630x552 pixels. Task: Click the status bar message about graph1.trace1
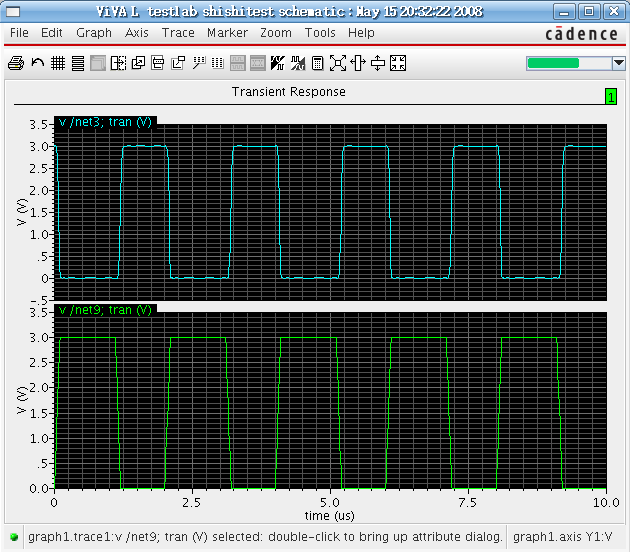click(x=265, y=537)
